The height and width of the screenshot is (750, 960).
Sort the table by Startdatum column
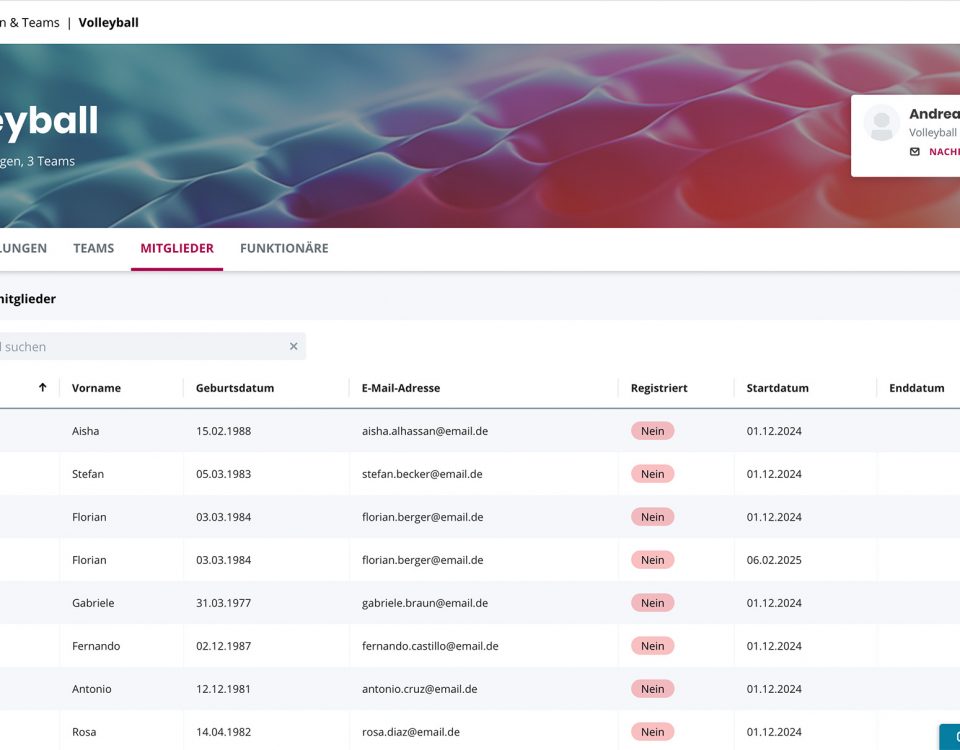pyautogui.click(x=777, y=388)
